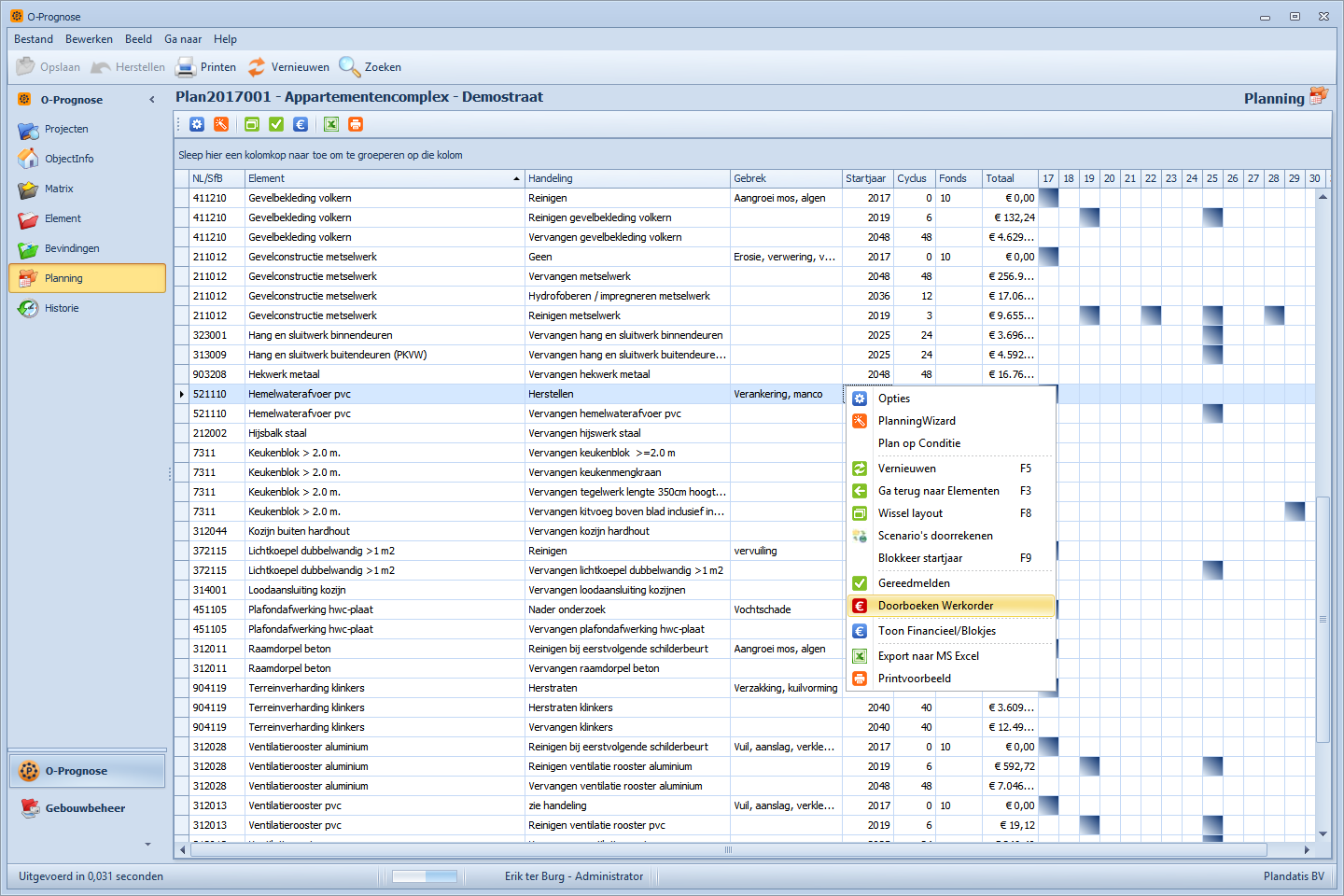Select Planning in the sidebar
Screen dimensions: 1344x896
pyautogui.click(x=87, y=278)
